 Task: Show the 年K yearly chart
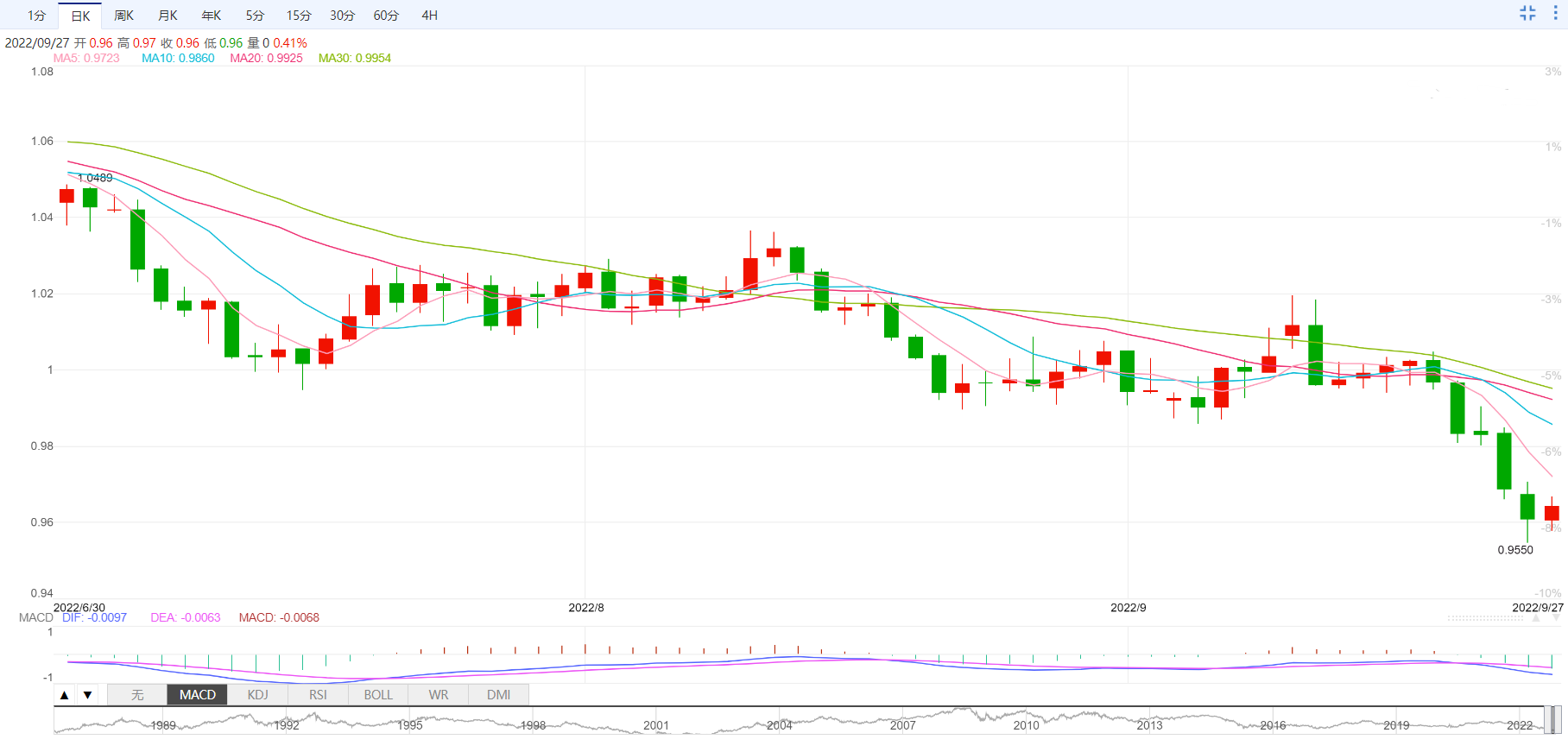tap(212, 16)
